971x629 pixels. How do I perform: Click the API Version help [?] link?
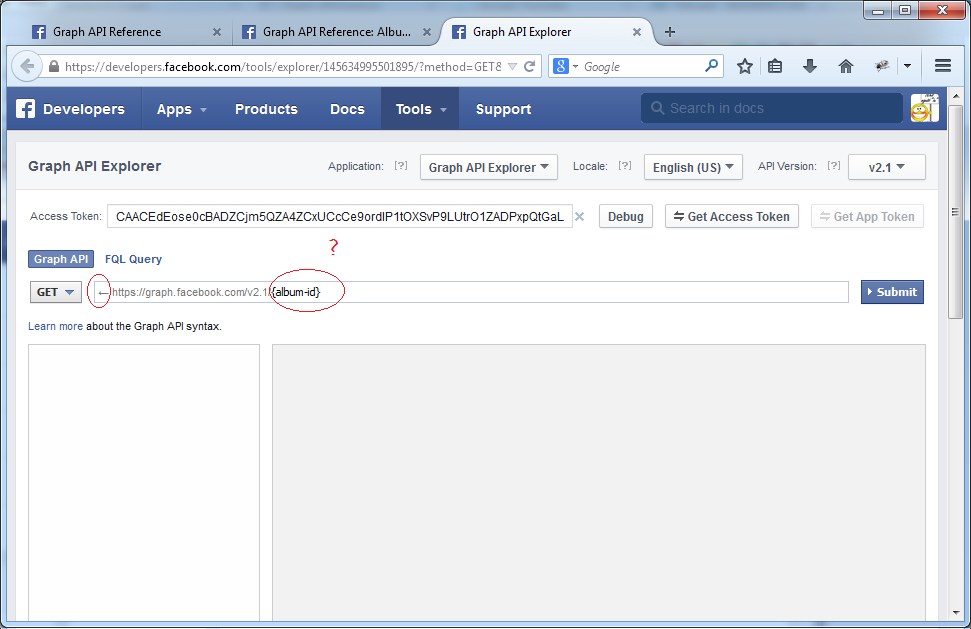click(x=834, y=166)
